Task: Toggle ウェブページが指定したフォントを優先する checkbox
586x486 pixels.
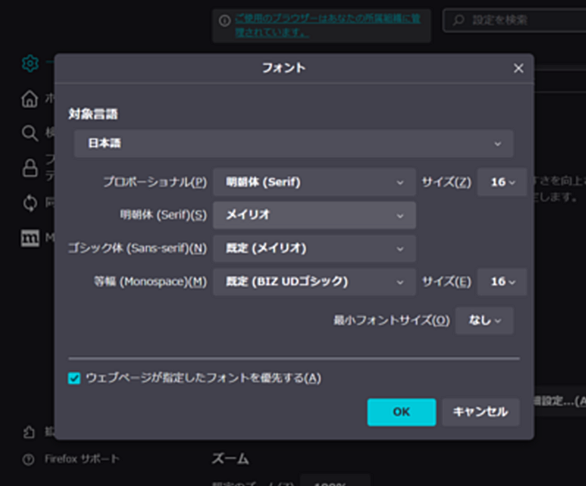Action: click(x=74, y=378)
